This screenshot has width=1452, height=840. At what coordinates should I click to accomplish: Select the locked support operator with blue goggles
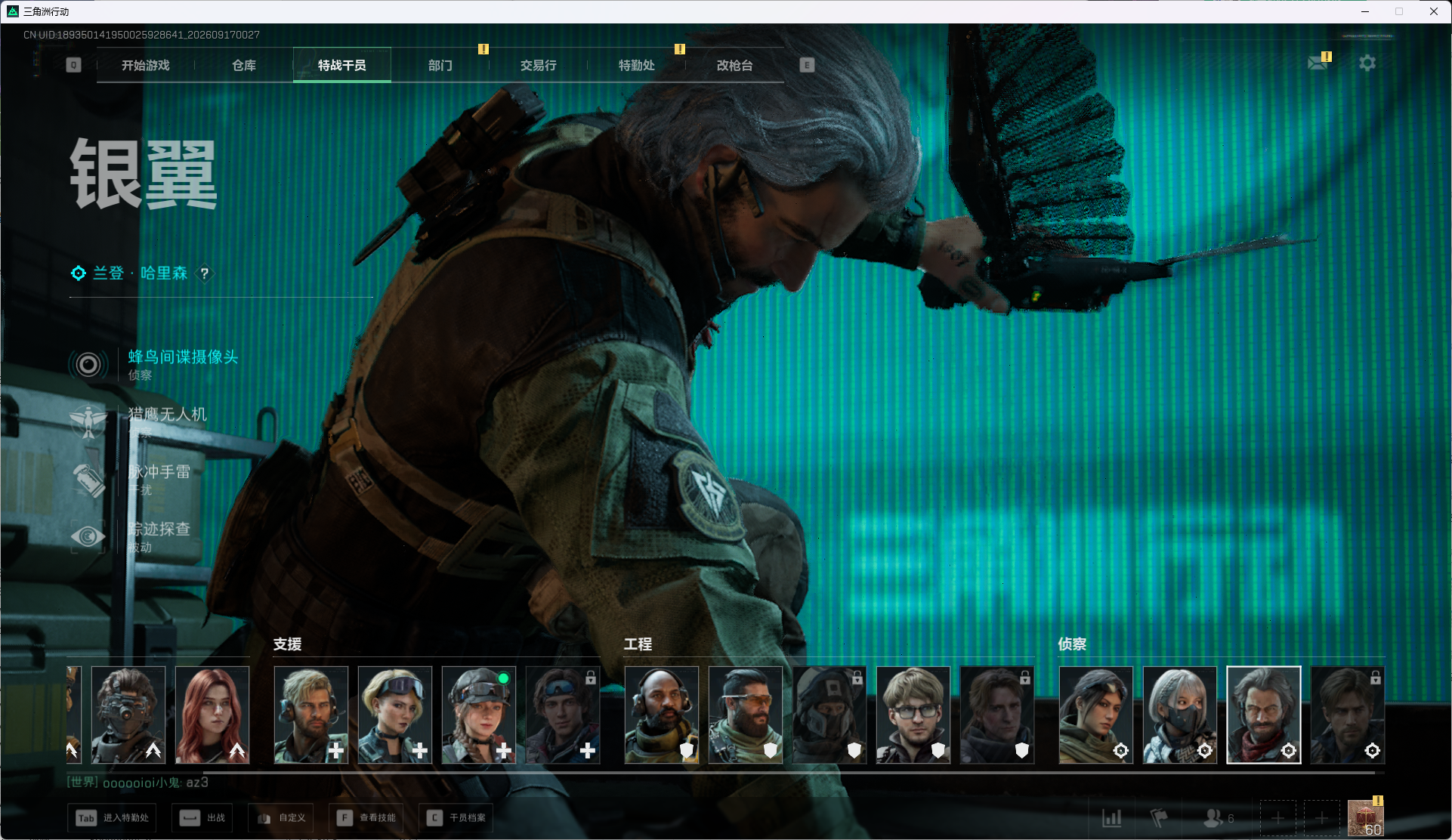(563, 715)
